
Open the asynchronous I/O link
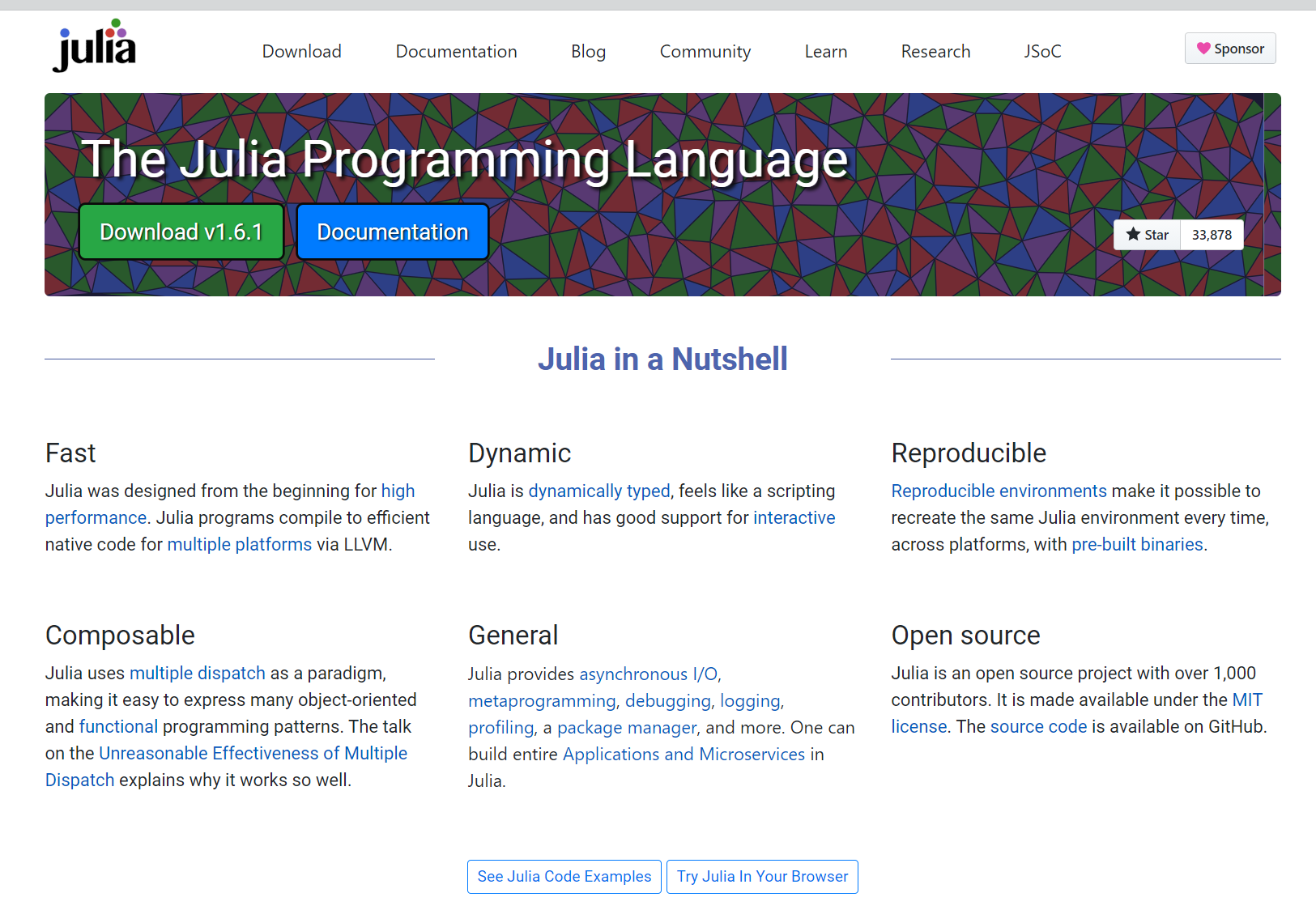[648, 674]
